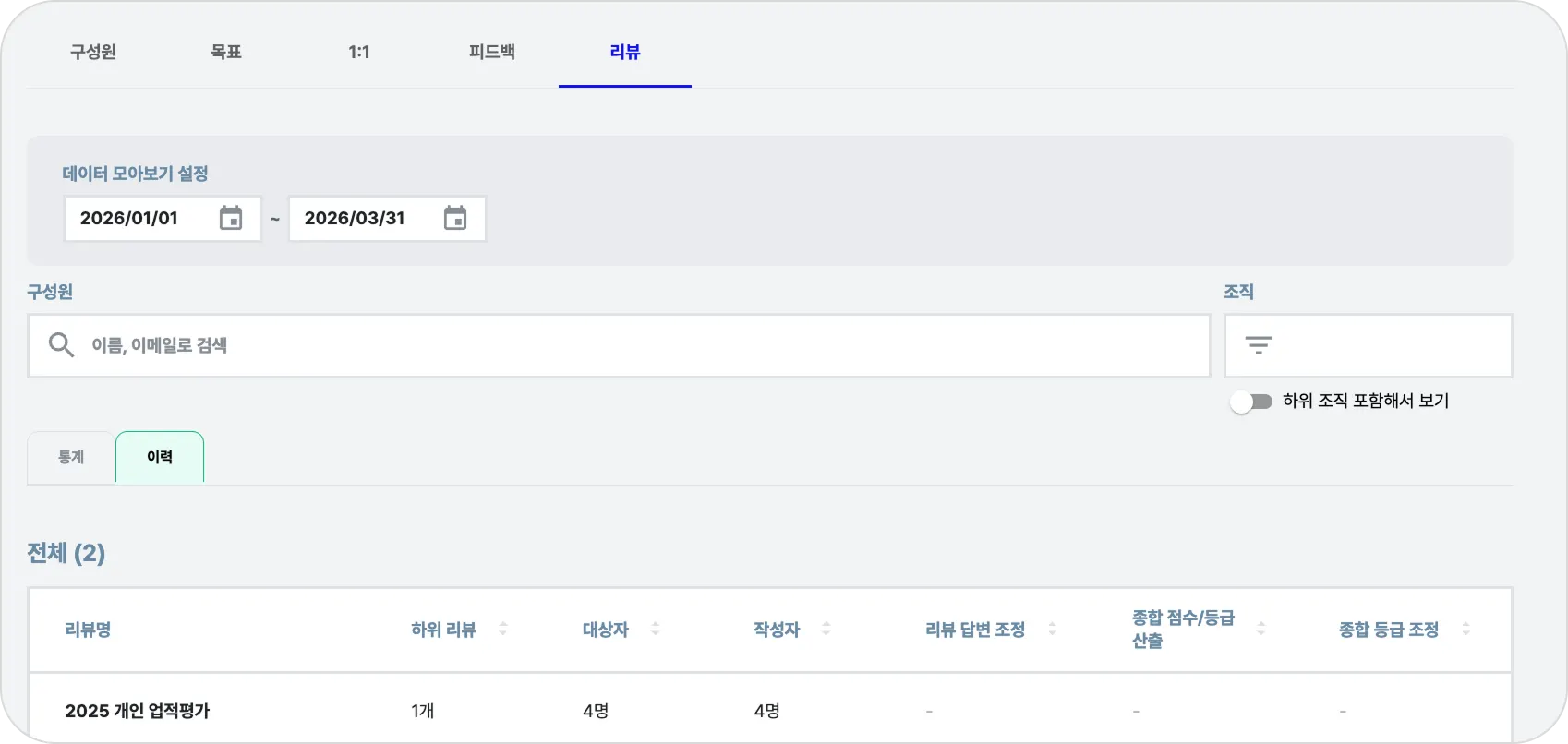This screenshot has width=1568, height=744.
Task: Click the 2026/01/01 start date field
Action: (139, 219)
